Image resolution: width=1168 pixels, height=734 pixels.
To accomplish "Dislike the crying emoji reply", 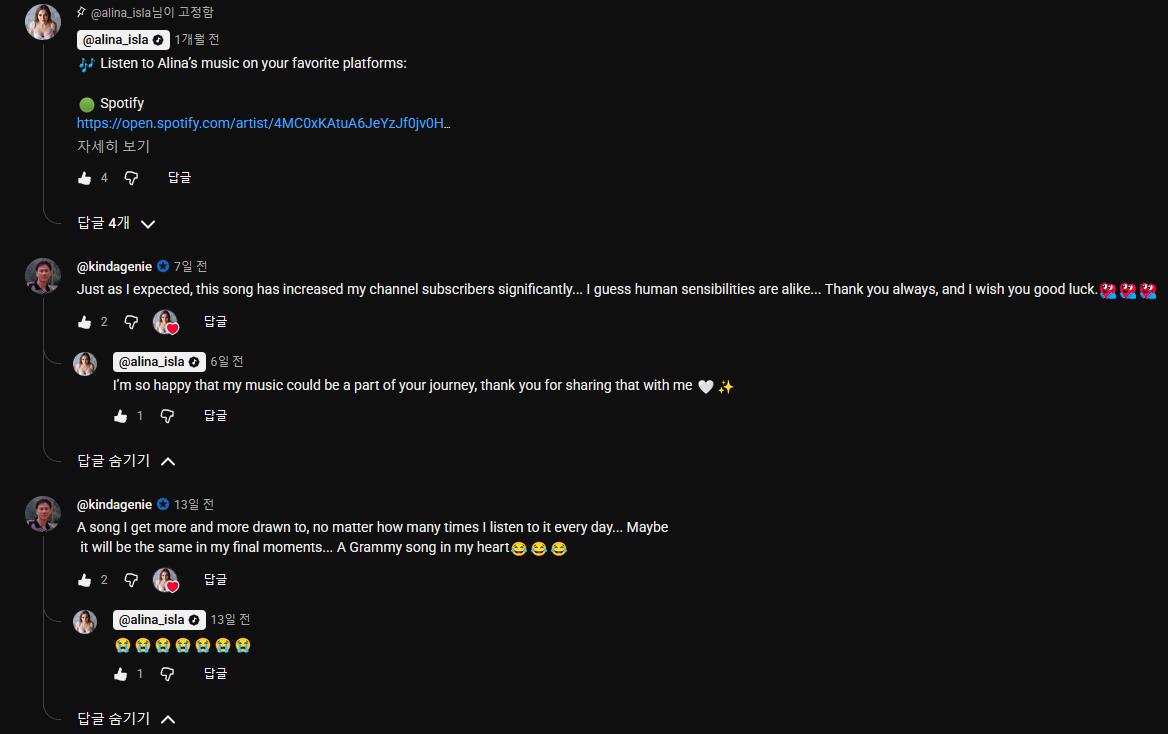I will coord(167,674).
